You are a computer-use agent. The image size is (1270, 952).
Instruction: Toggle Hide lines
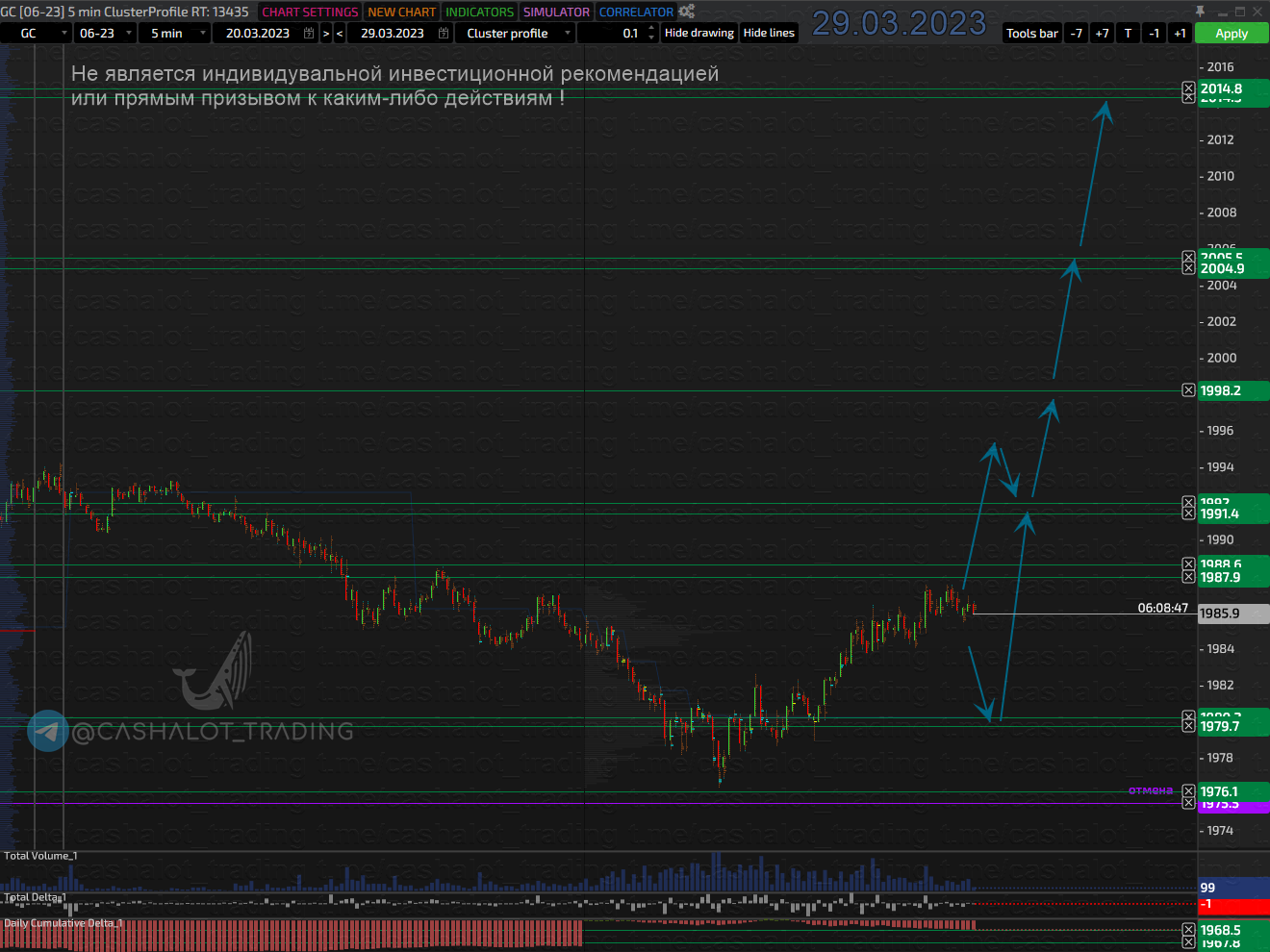(x=769, y=33)
